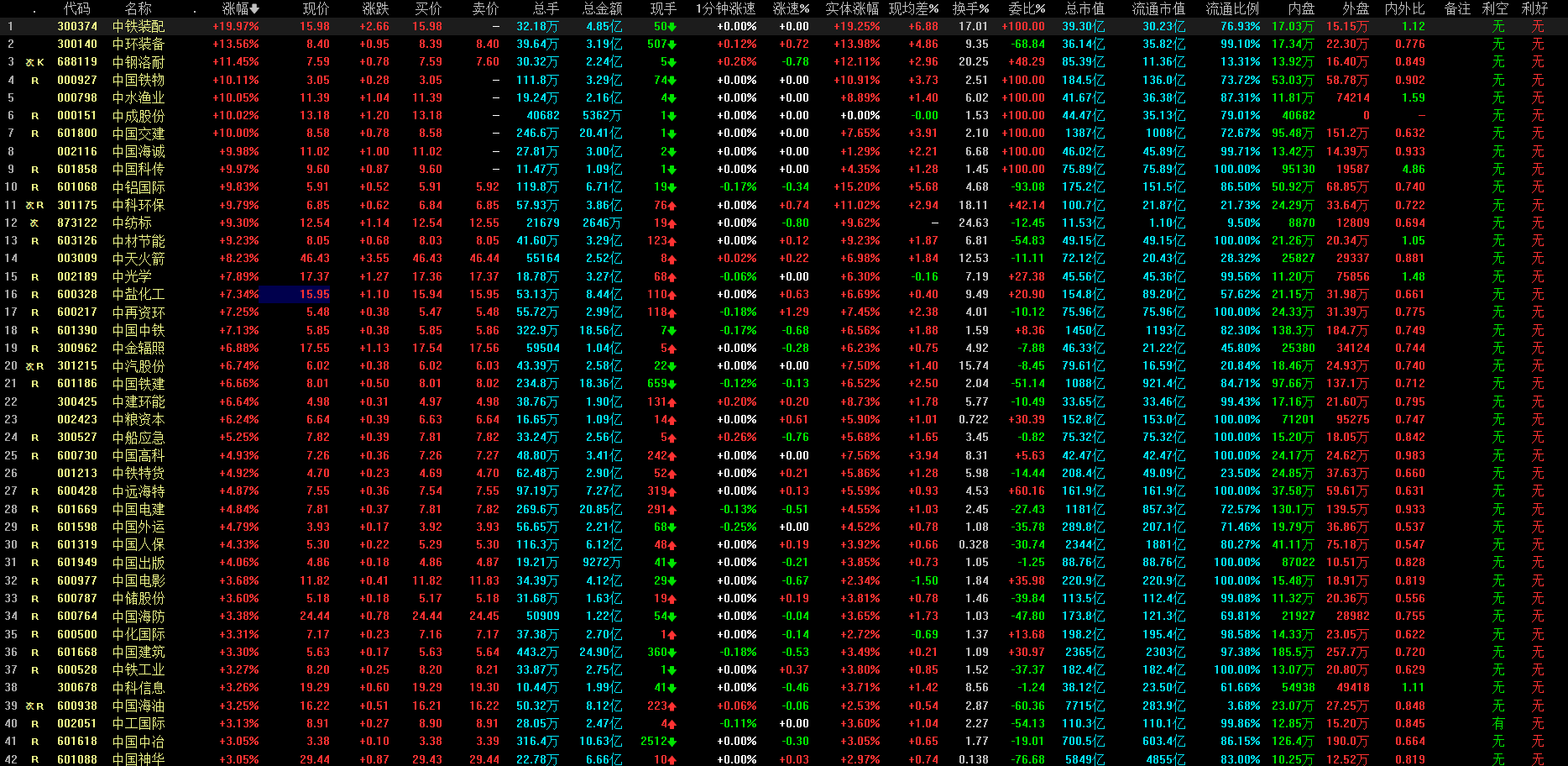Click 2512 现手 value of 中国中冶
1568x766 pixels.
click(658, 742)
